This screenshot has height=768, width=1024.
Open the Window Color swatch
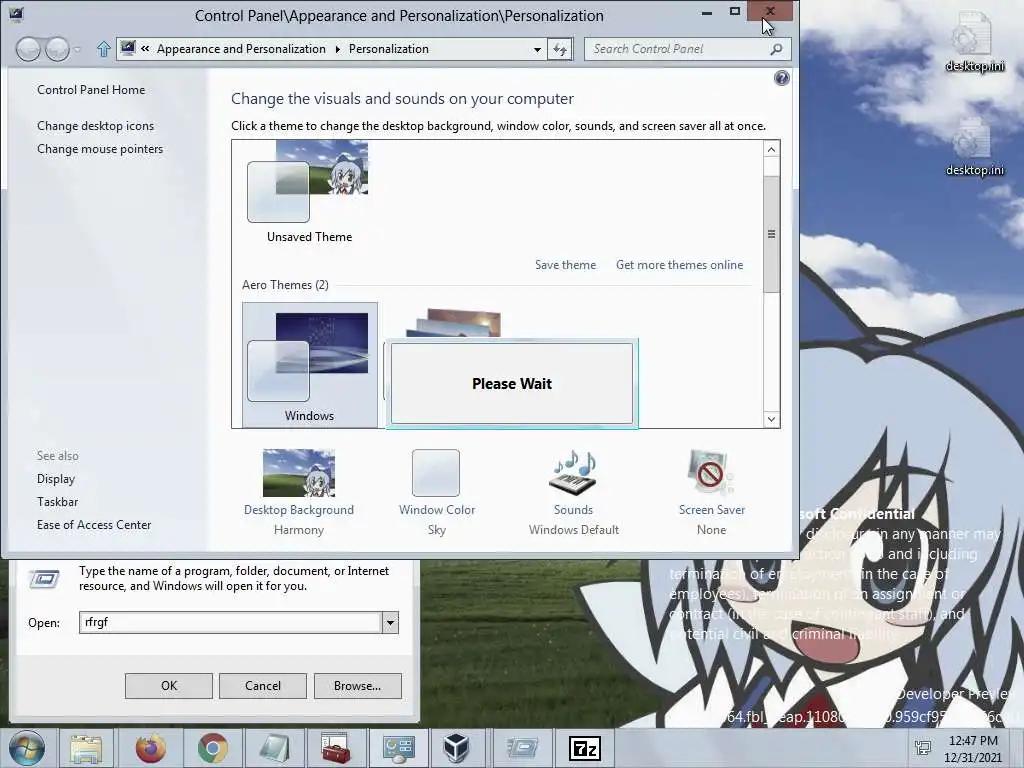436,473
